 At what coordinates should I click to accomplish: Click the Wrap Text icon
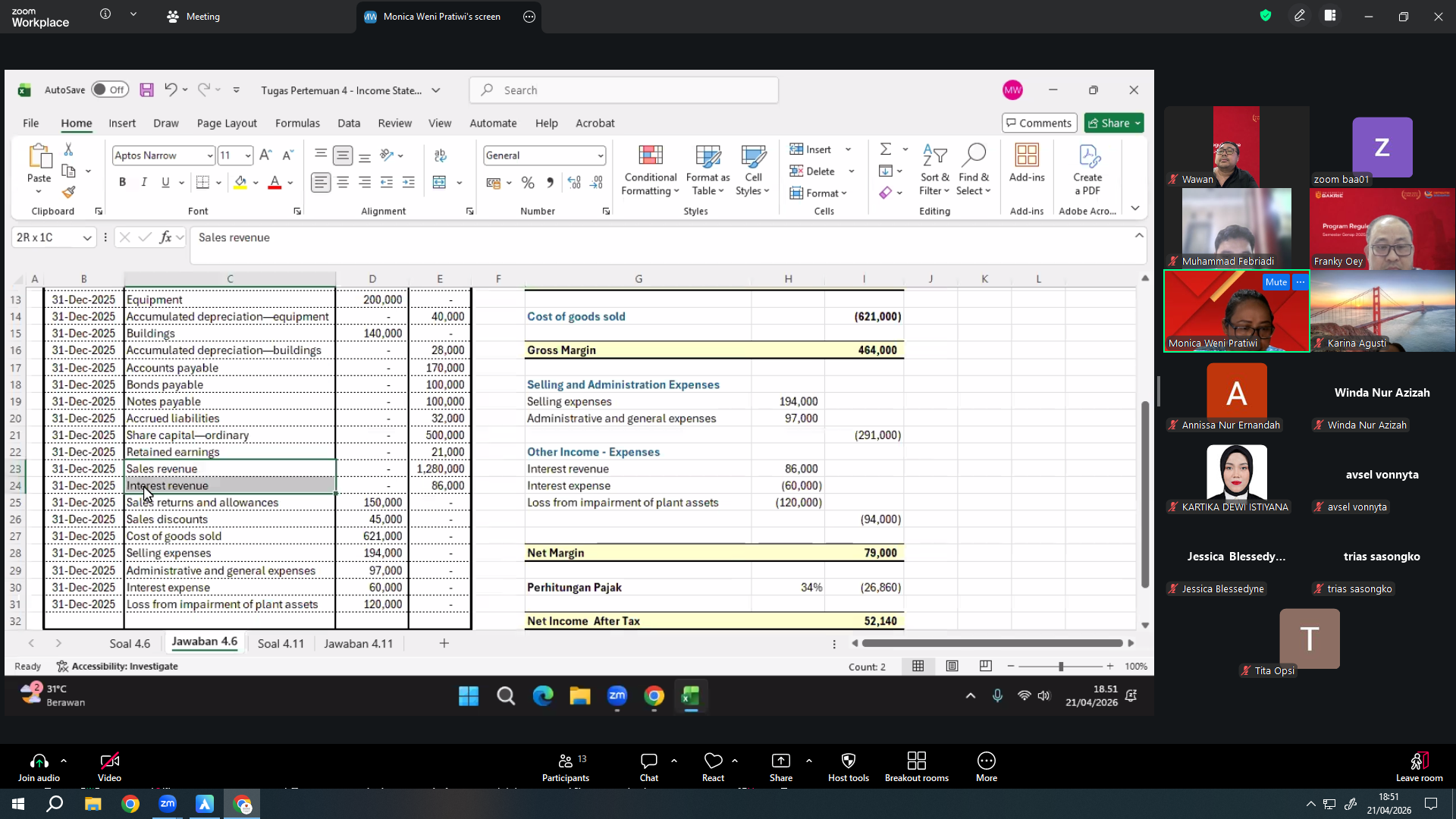[441, 155]
